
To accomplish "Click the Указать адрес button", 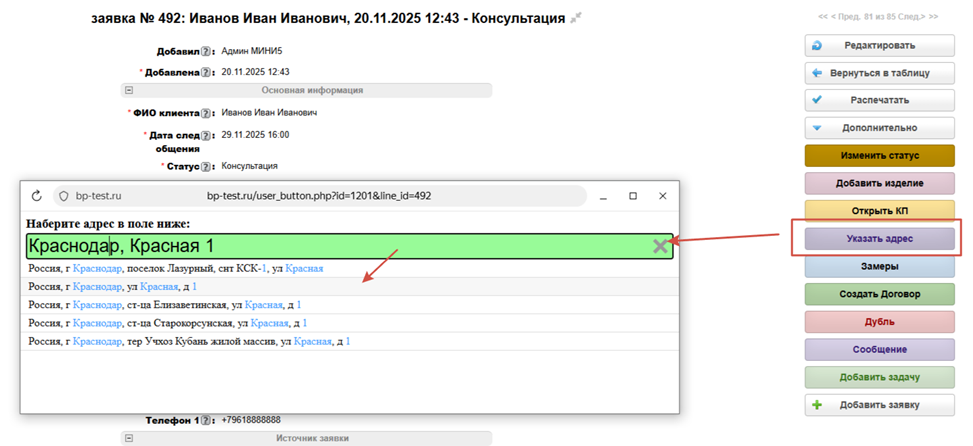I will [879, 239].
